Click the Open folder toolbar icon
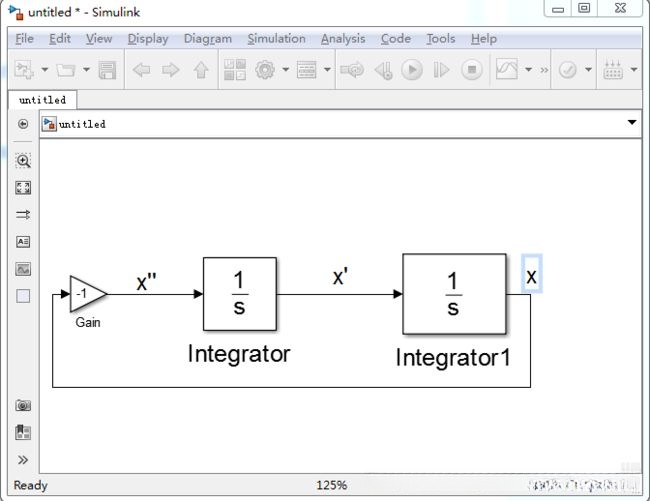650x501 pixels. click(x=65, y=69)
